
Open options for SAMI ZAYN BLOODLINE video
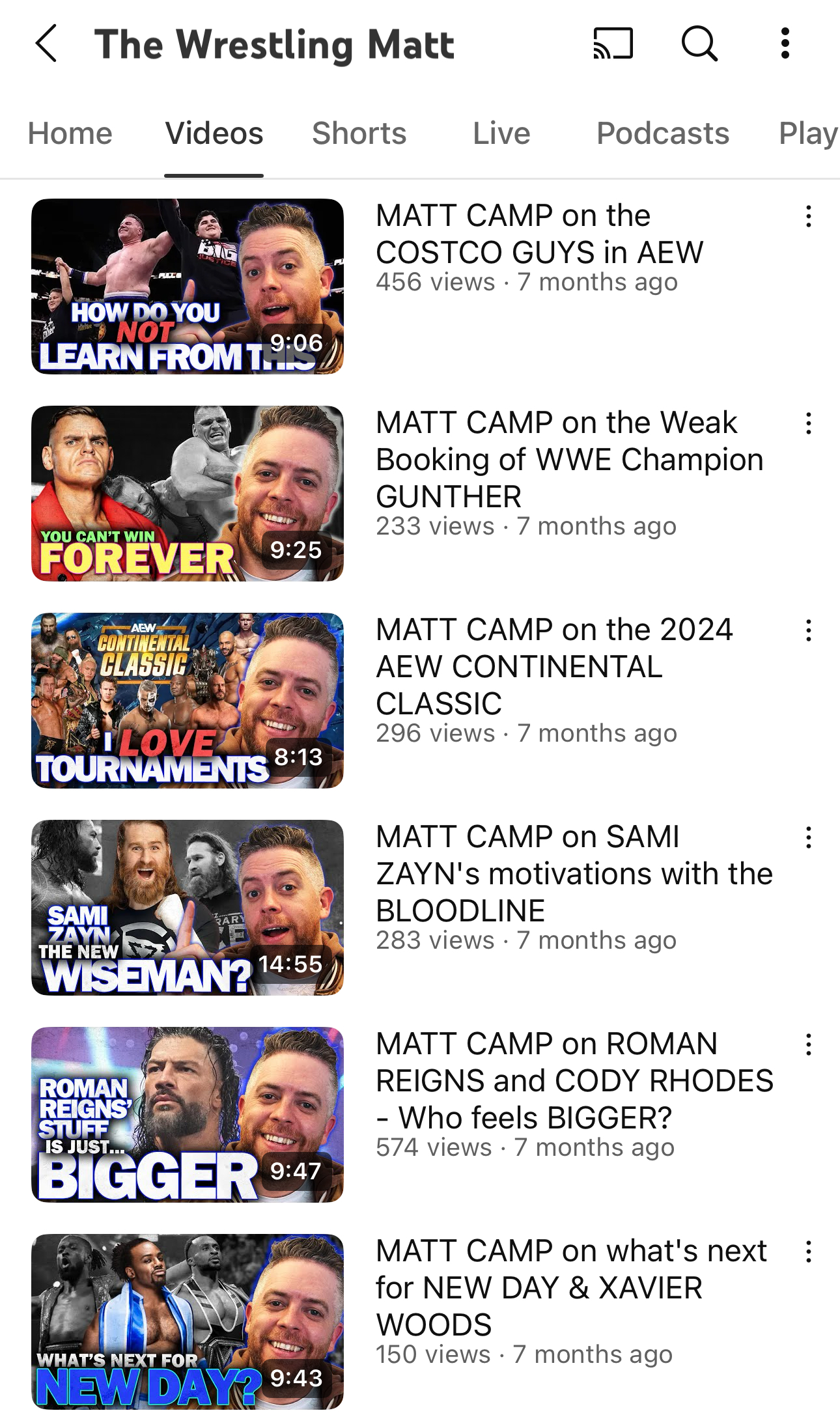(808, 837)
